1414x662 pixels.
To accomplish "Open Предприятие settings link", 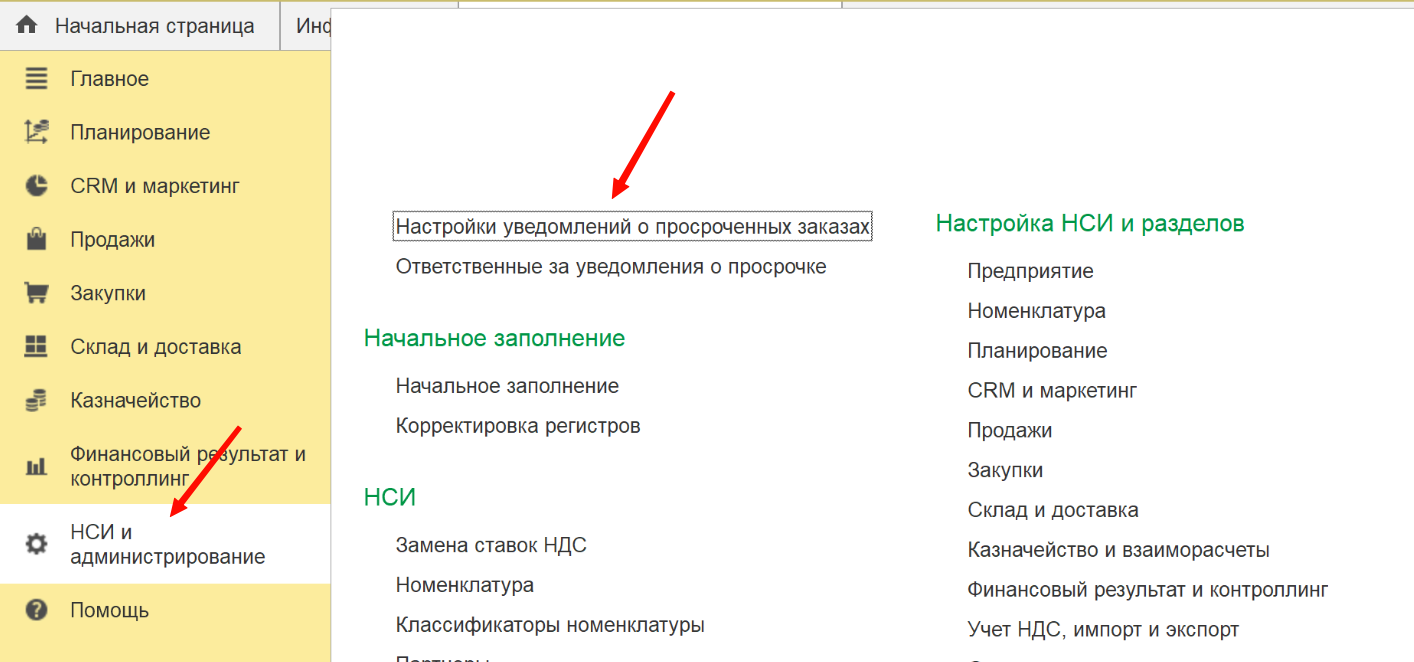I will point(1030,271).
